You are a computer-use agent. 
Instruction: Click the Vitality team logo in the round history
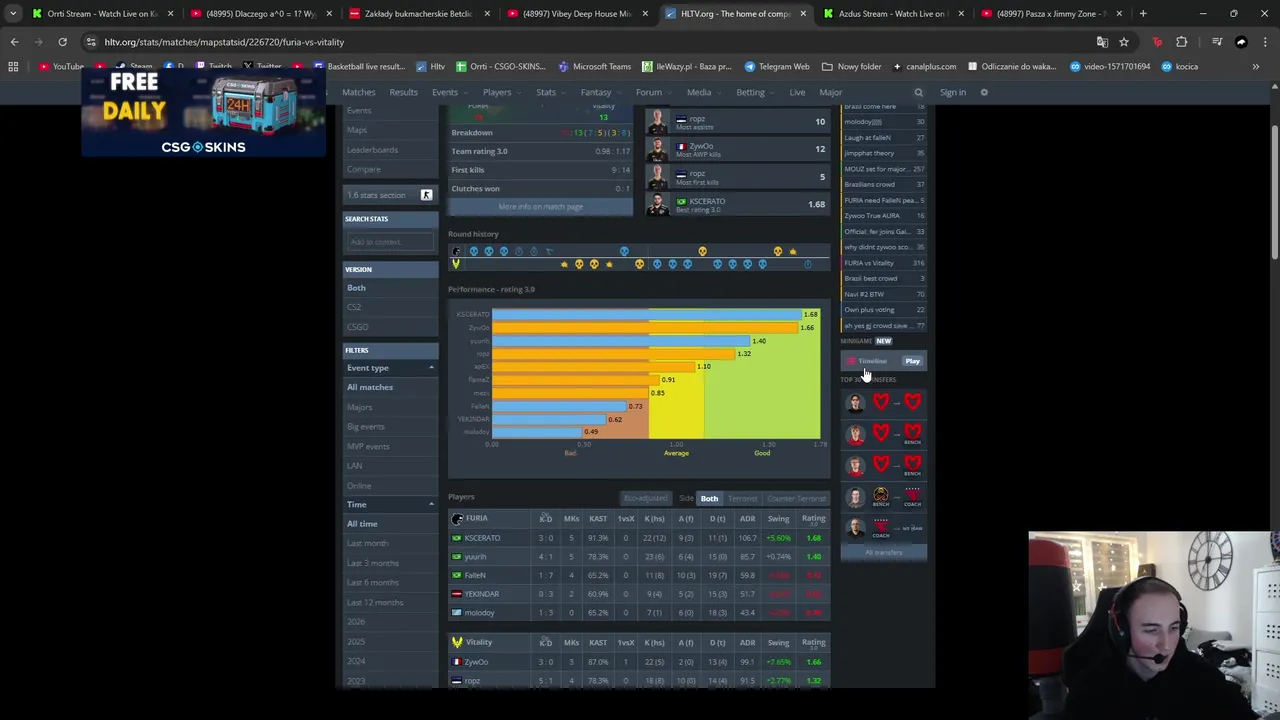point(456,264)
